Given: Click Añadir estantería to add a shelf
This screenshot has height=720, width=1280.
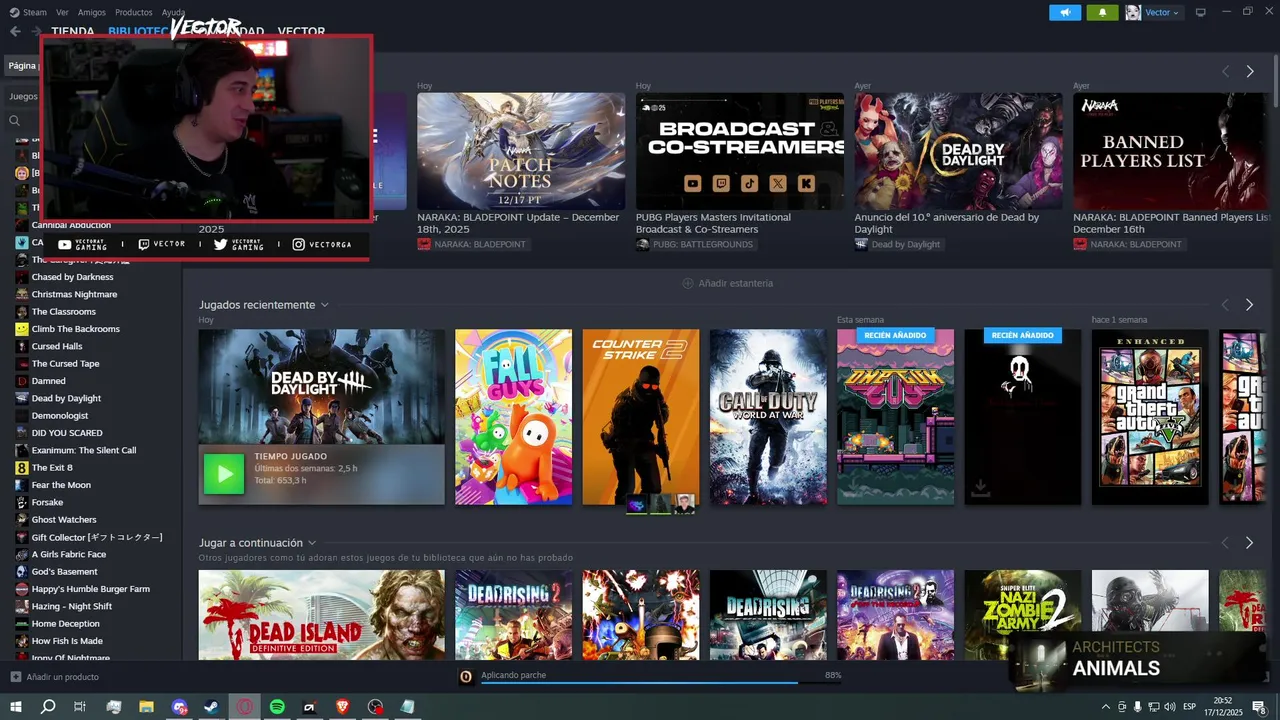Looking at the screenshot, I should pos(727,283).
